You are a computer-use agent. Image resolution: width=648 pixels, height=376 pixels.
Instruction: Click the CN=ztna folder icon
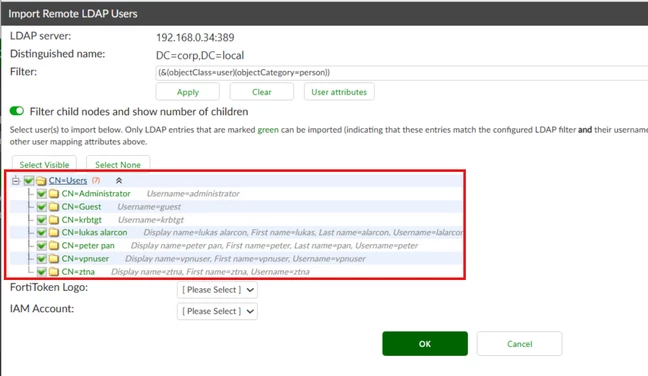coord(54,271)
